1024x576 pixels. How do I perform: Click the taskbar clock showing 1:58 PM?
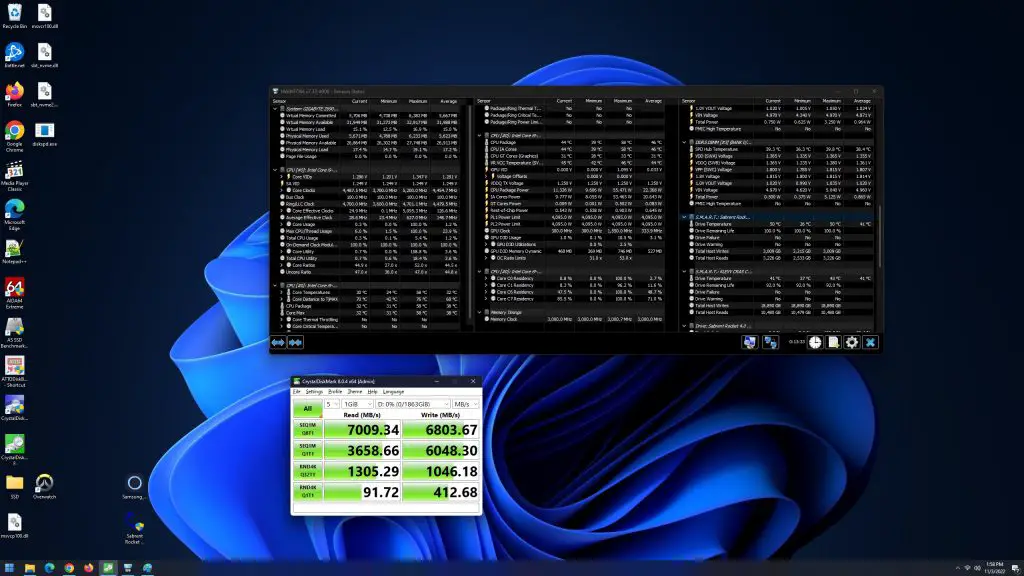click(995, 568)
